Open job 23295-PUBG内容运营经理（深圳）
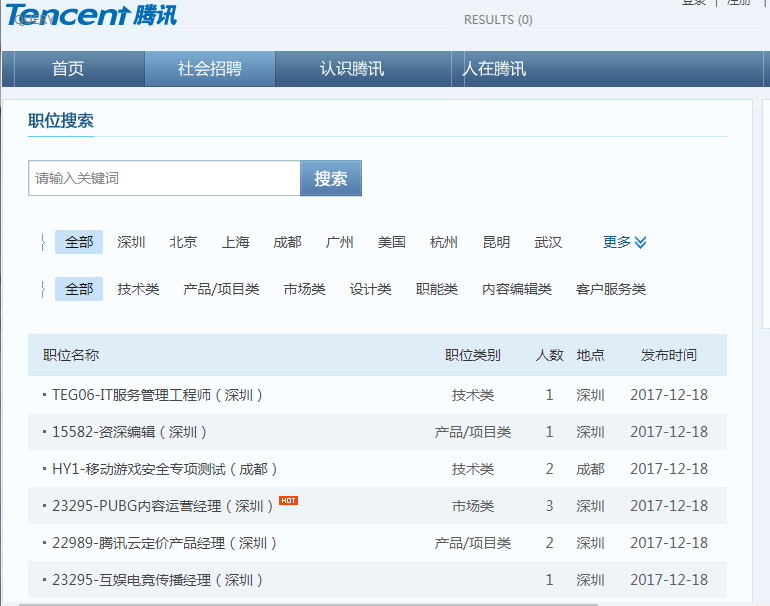 pyautogui.click(x=163, y=506)
